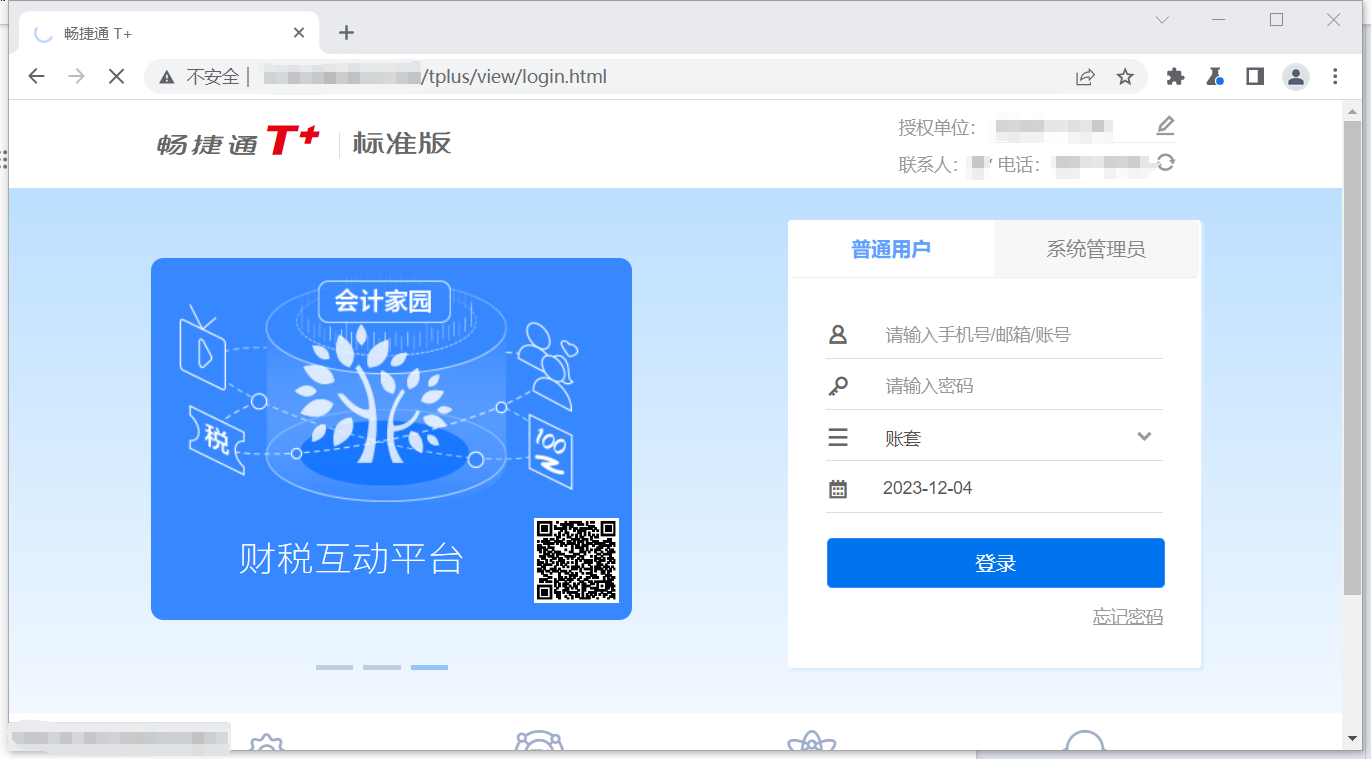Screen dimensions: 1371x759
Task: Click the 联系人 label
Action: coord(930,165)
